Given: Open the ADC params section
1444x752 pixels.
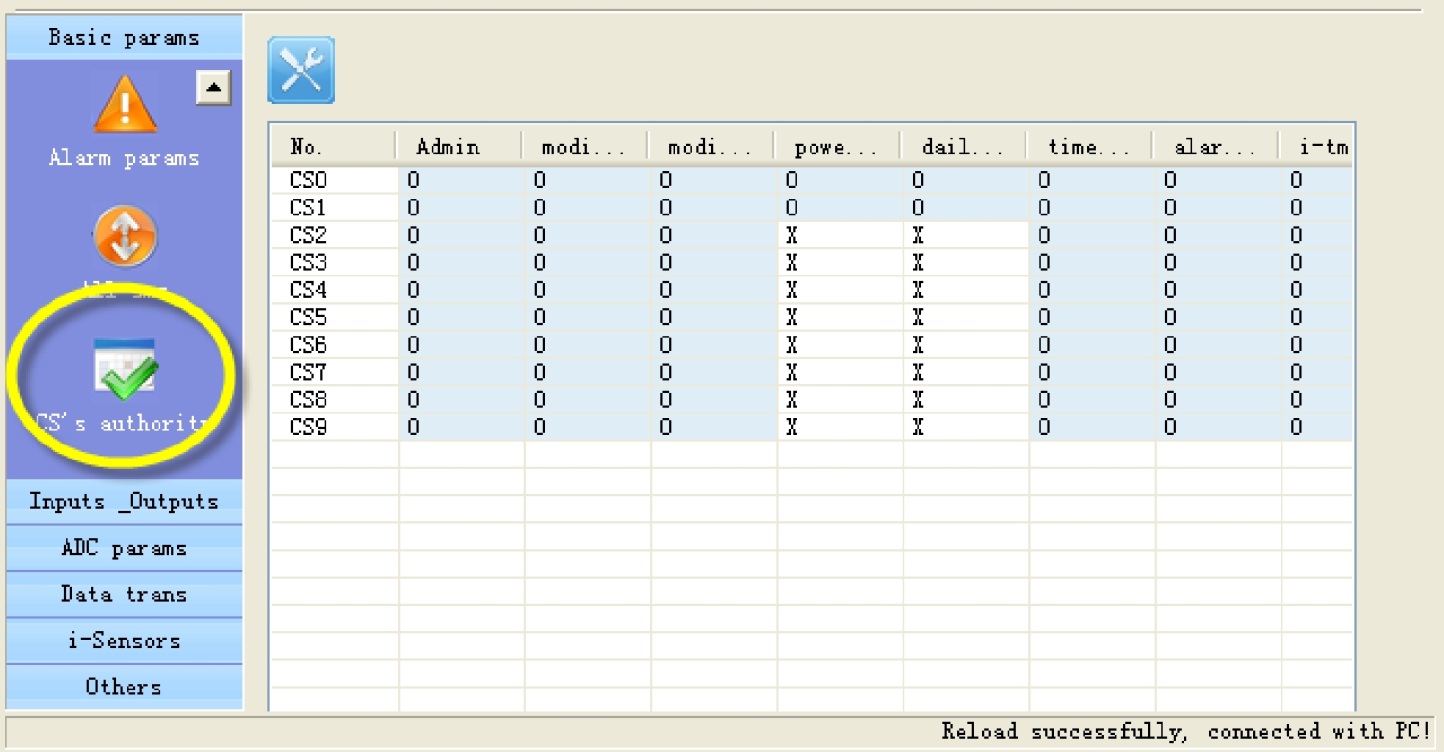Looking at the screenshot, I should 124,548.
